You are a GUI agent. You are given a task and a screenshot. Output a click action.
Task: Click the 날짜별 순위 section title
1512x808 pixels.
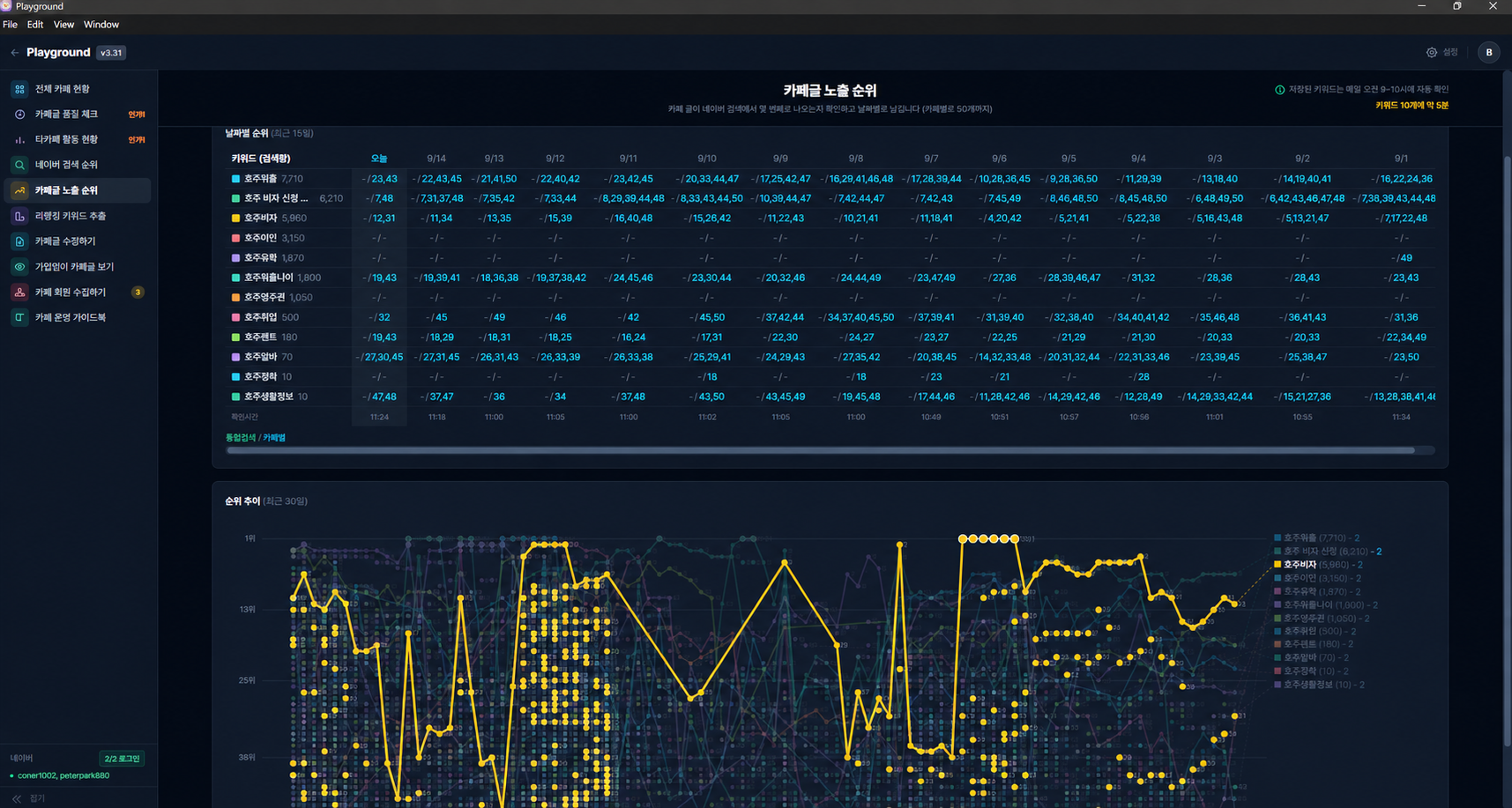tap(247, 133)
